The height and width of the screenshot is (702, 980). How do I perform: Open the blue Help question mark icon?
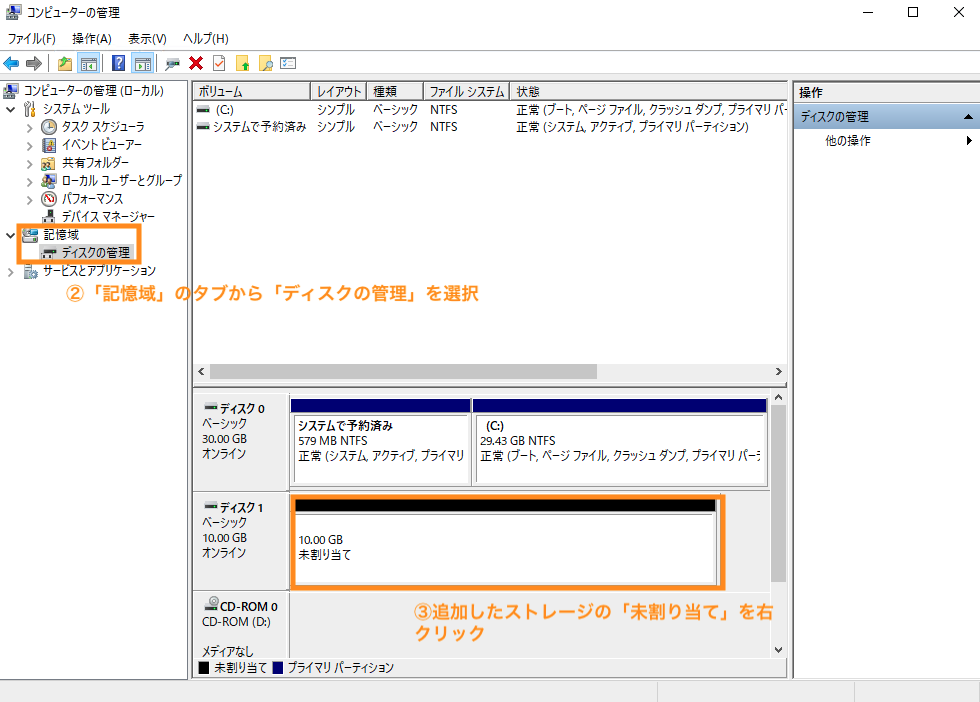[118, 62]
